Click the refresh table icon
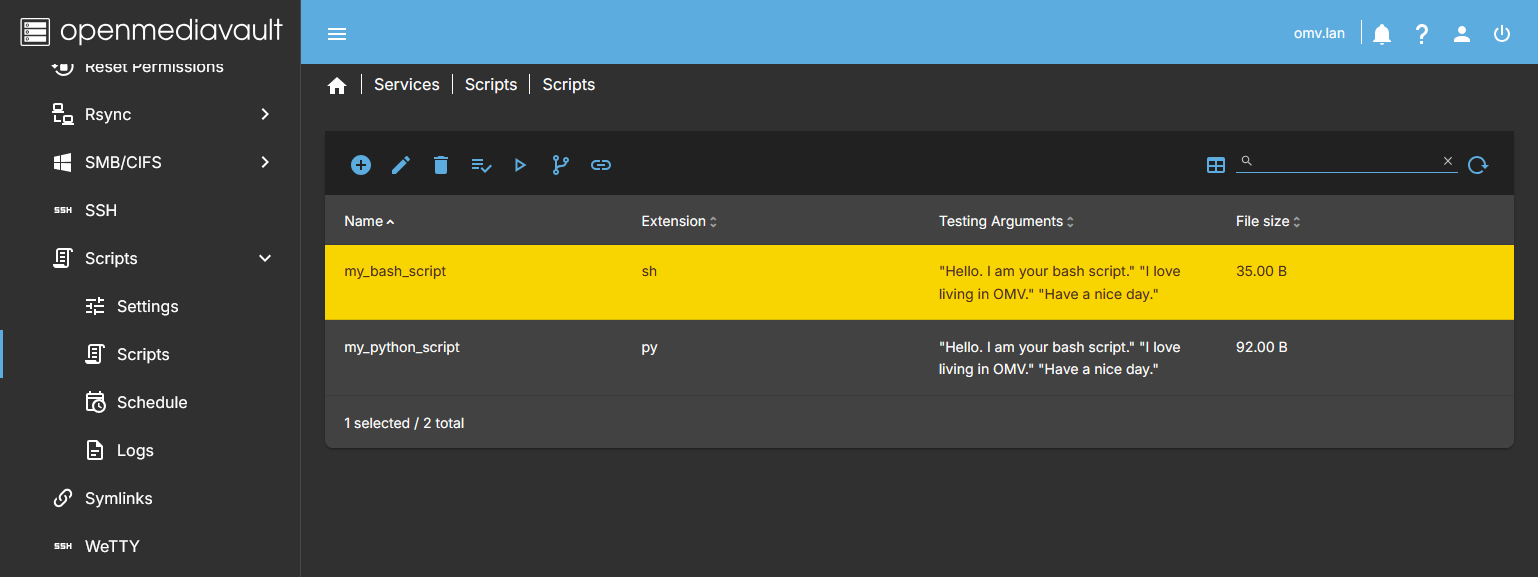The width and height of the screenshot is (1538, 577). (1478, 165)
